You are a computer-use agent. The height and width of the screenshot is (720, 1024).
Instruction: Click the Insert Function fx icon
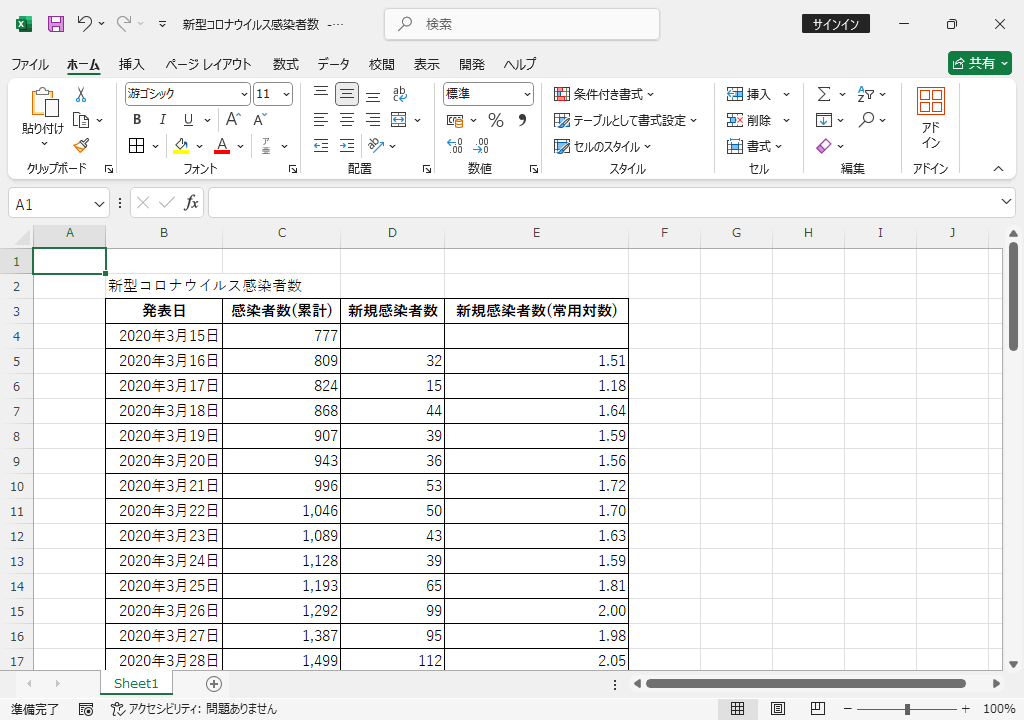191,203
